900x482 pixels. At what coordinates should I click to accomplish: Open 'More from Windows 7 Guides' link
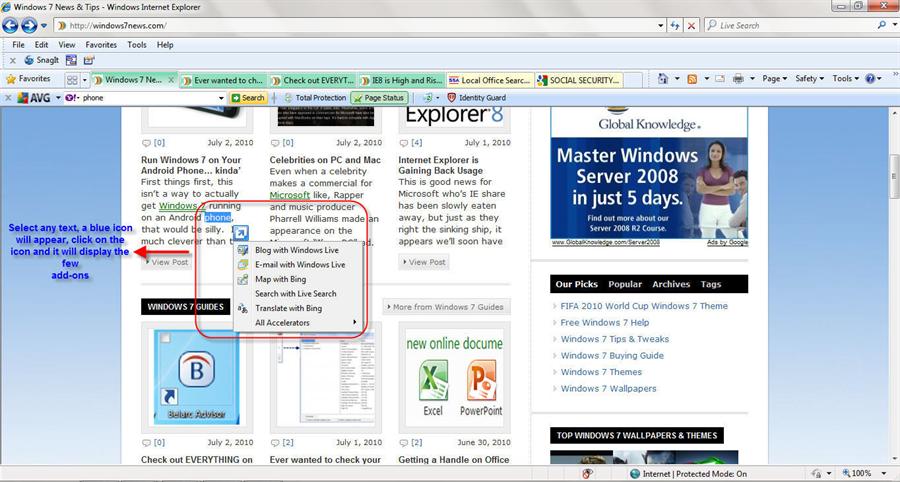tap(446, 307)
